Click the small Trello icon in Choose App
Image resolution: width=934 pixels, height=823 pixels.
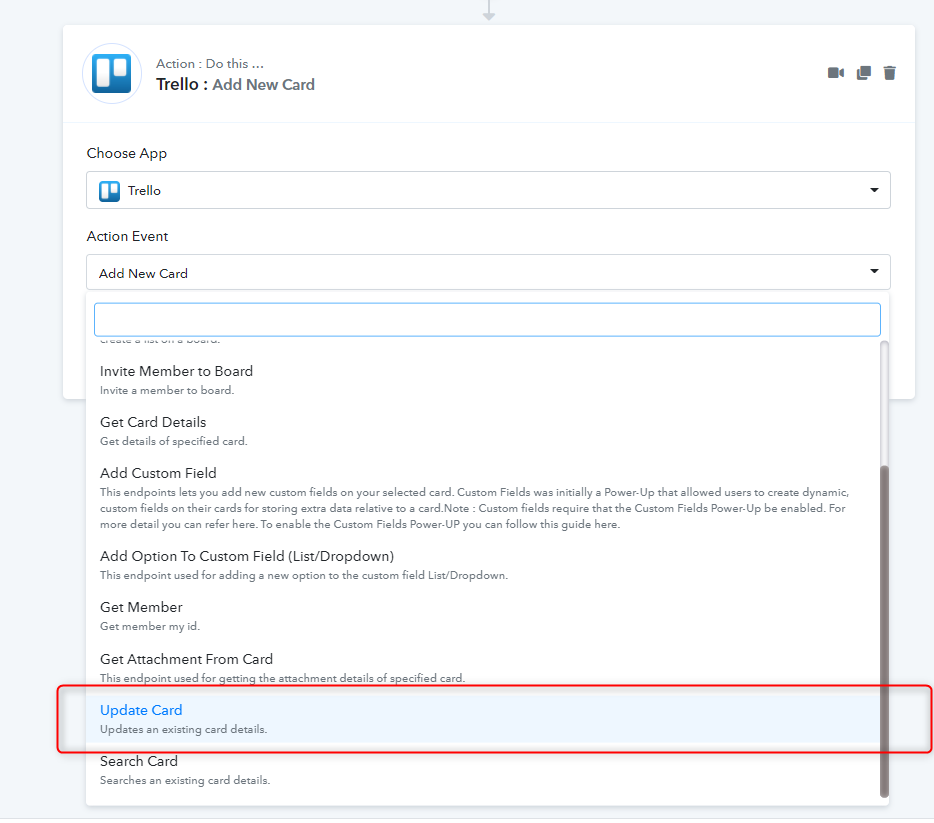point(109,191)
